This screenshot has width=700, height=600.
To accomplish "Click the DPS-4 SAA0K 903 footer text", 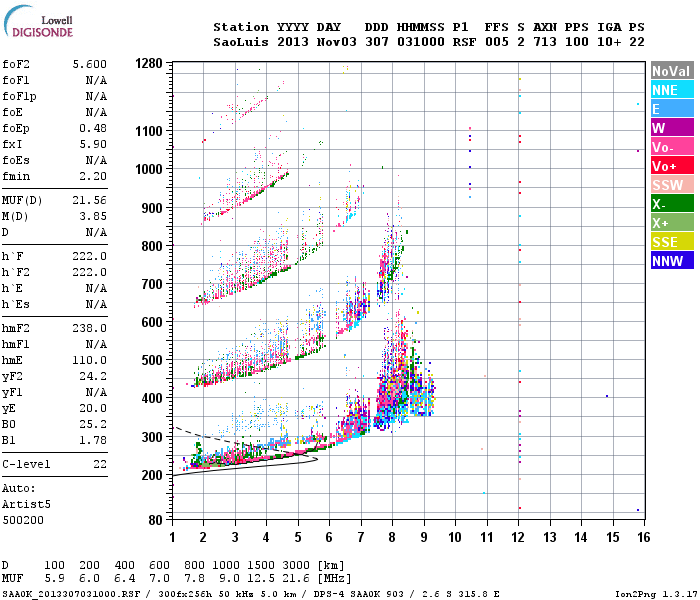I will 358,594.
